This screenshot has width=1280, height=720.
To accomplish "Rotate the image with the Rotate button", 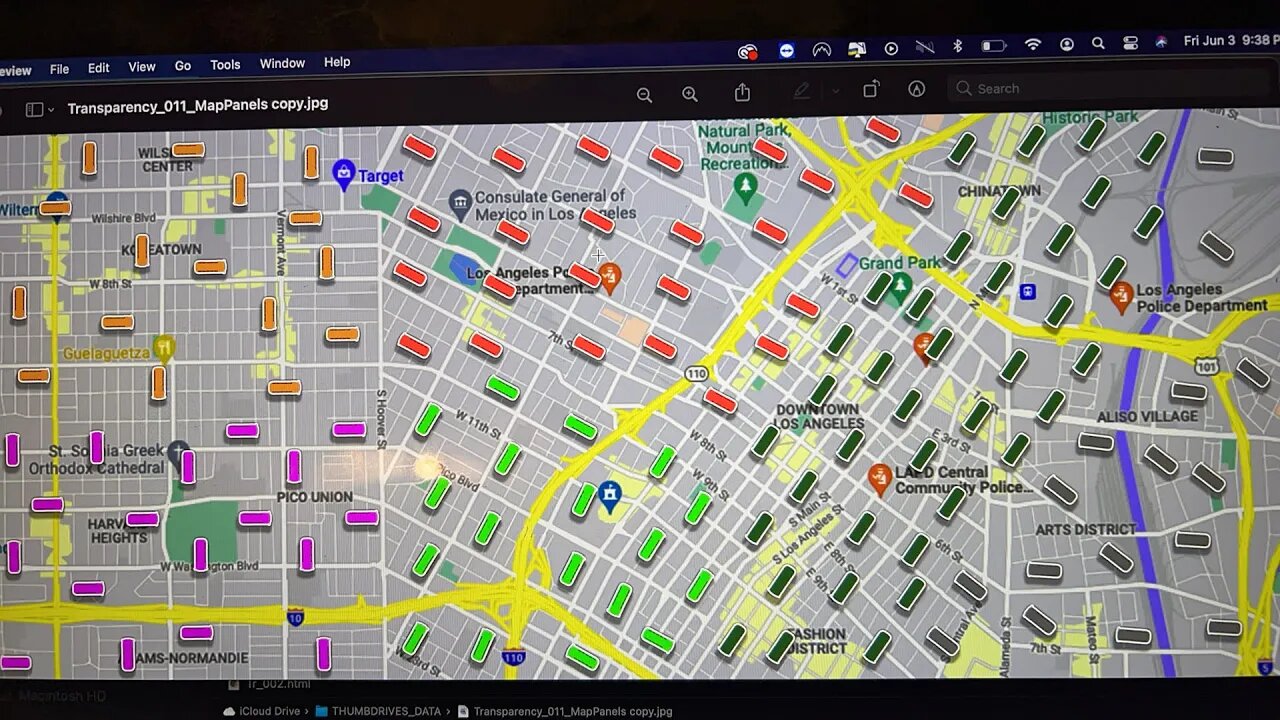I will 871,89.
